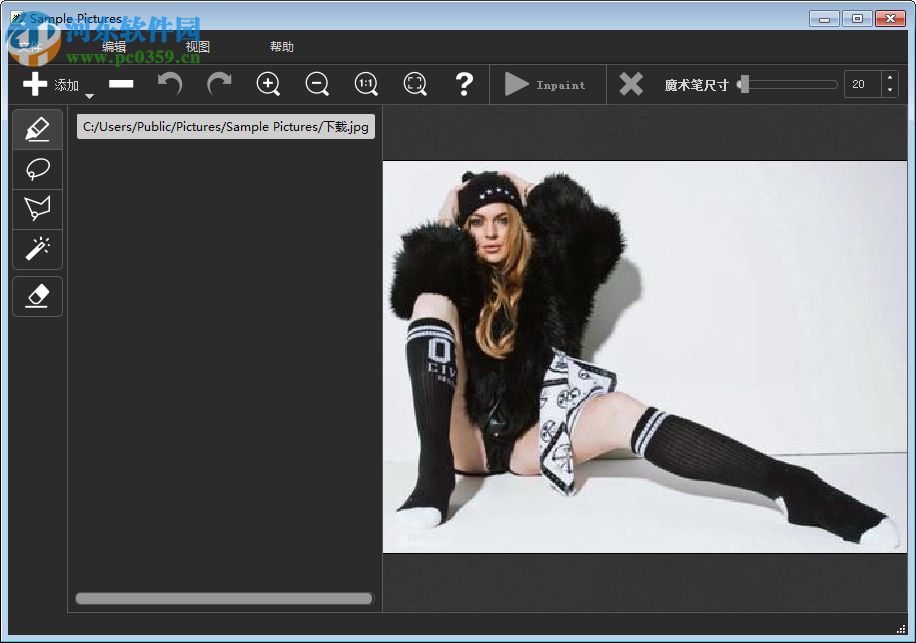Expand the dropdown arrow beside 添加
The image size is (916, 643).
click(x=89, y=96)
